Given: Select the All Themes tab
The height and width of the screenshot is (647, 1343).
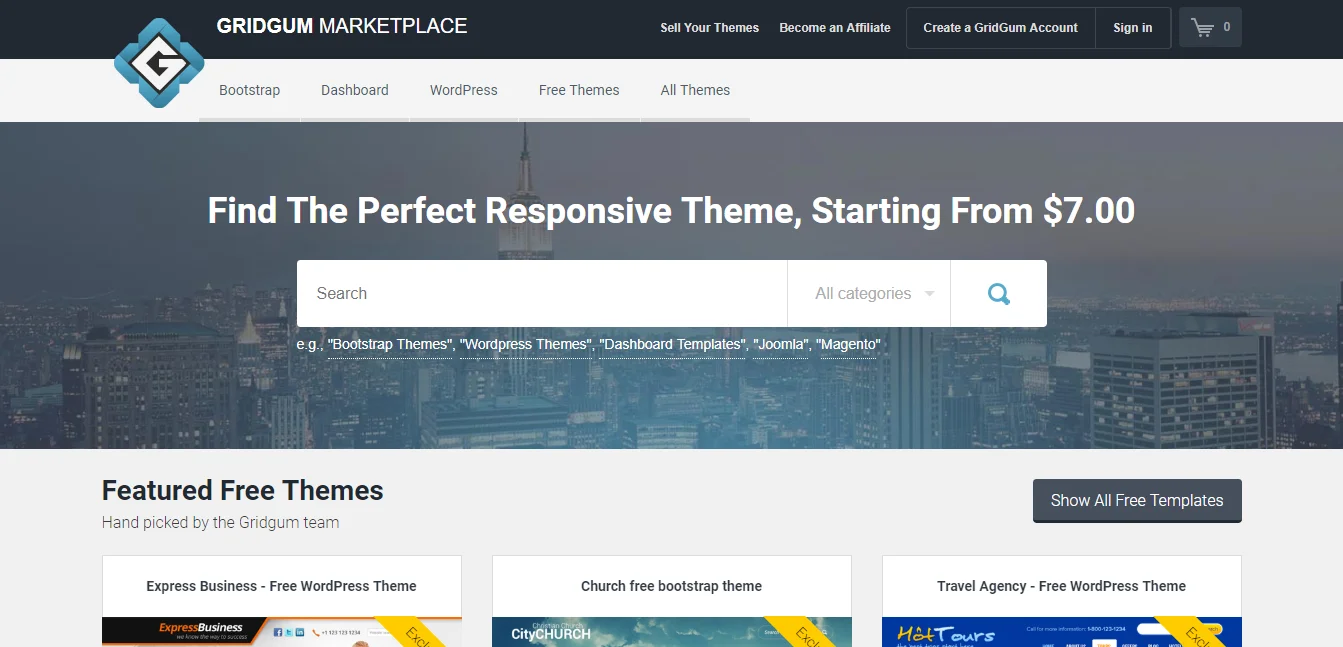Looking at the screenshot, I should click(695, 90).
